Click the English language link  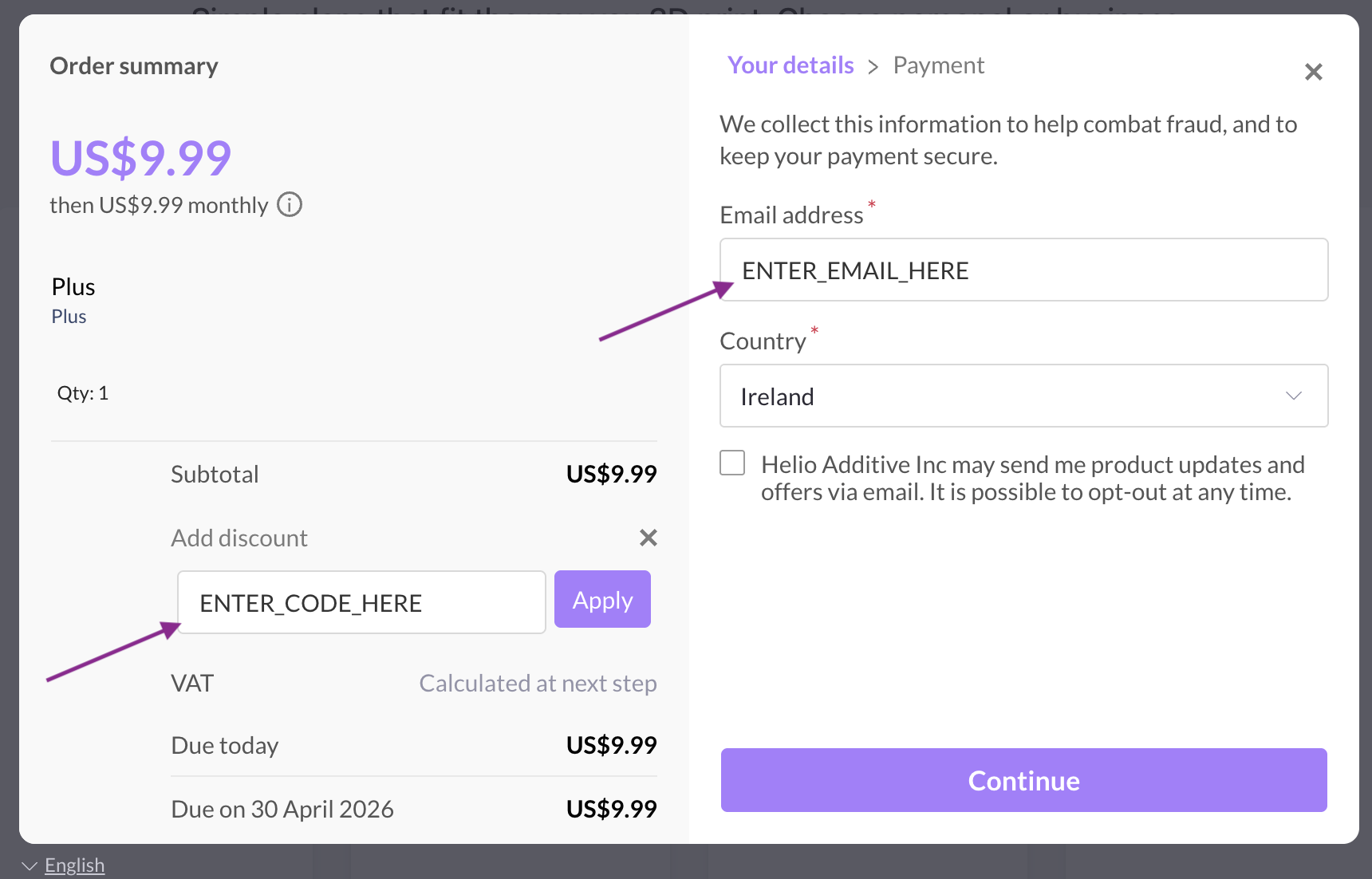pos(74,865)
